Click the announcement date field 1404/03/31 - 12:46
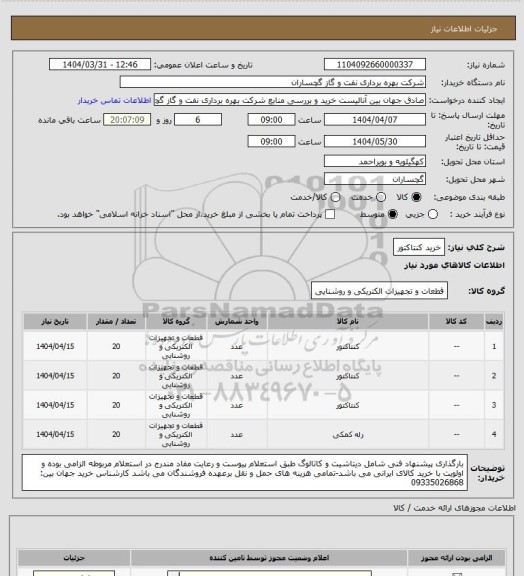This screenshot has width=524, height=576. [x=100, y=65]
